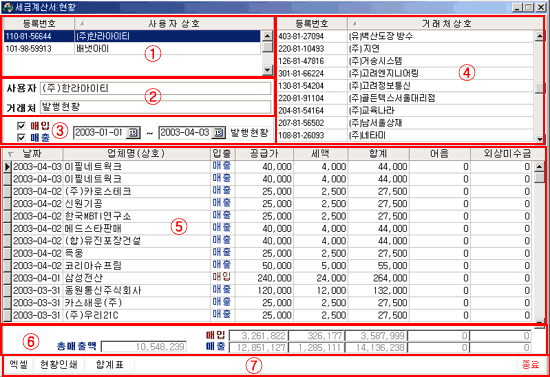
Task: Select client 220-81-91104 in client list
Action: (405, 98)
